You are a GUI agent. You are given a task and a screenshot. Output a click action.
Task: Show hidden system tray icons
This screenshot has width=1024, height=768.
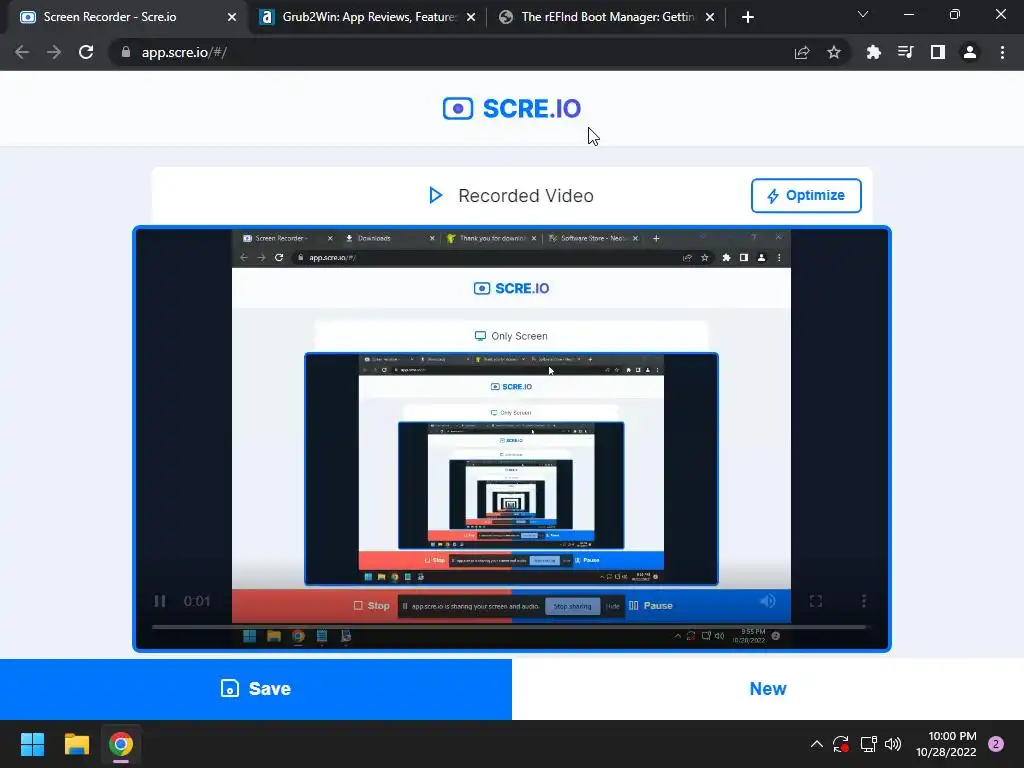816,744
